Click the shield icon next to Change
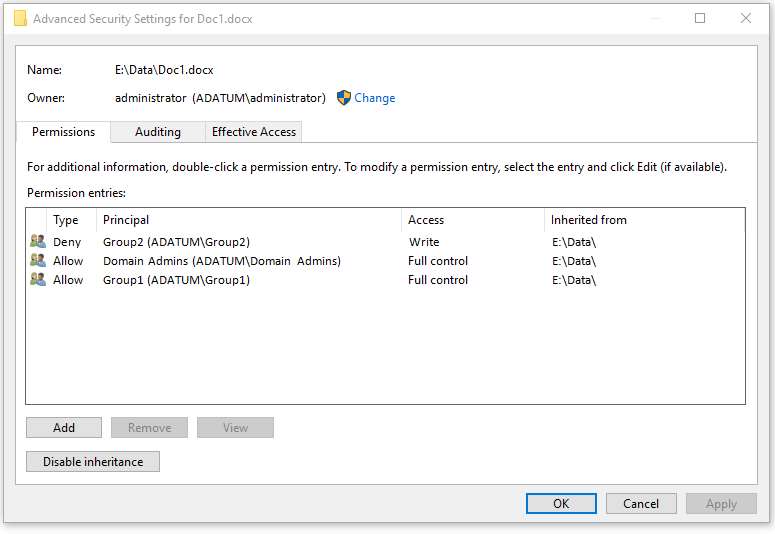The image size is (775, 534). point(344,97)
